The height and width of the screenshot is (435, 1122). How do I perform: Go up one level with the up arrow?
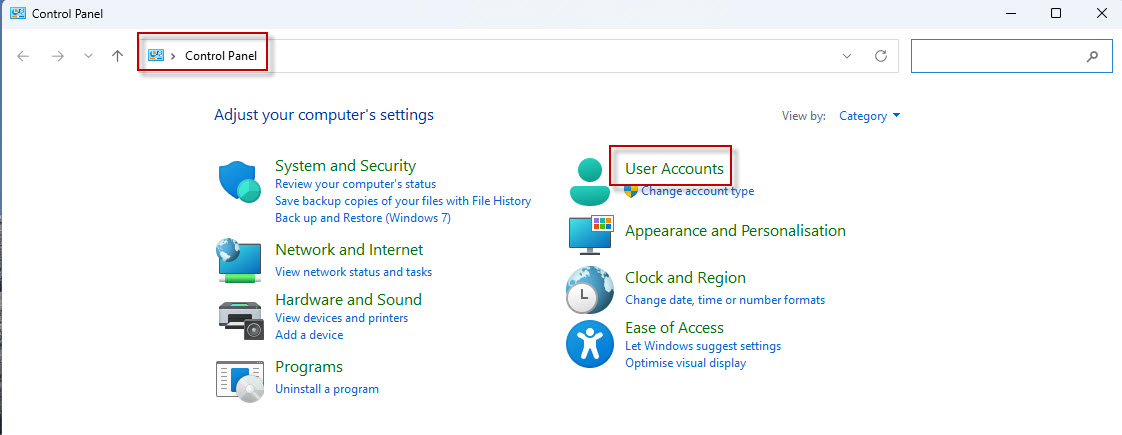click(118, 56)
